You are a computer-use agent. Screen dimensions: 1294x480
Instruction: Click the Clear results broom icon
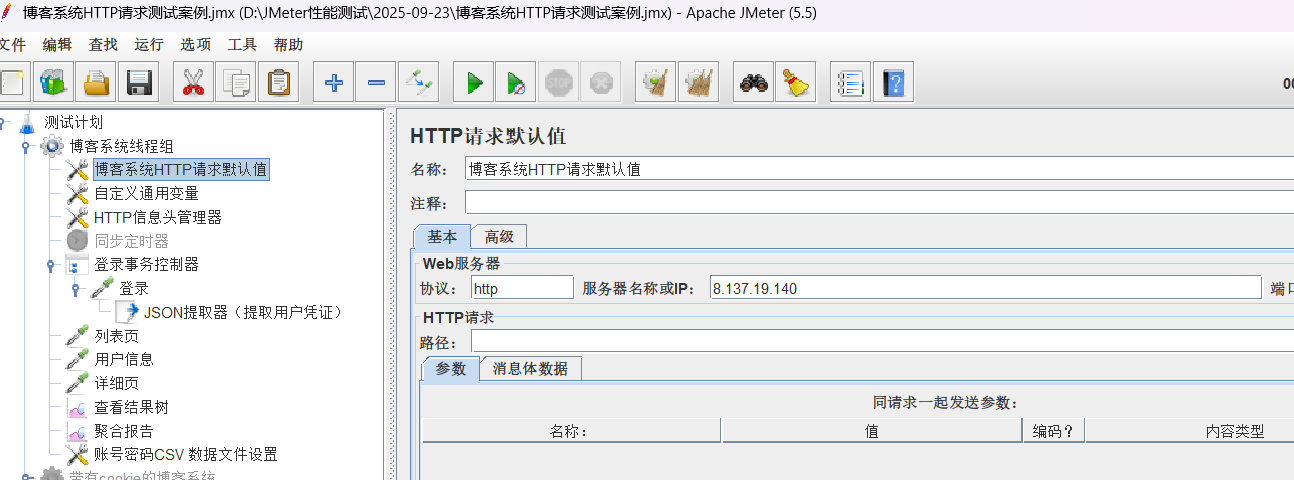656,82
